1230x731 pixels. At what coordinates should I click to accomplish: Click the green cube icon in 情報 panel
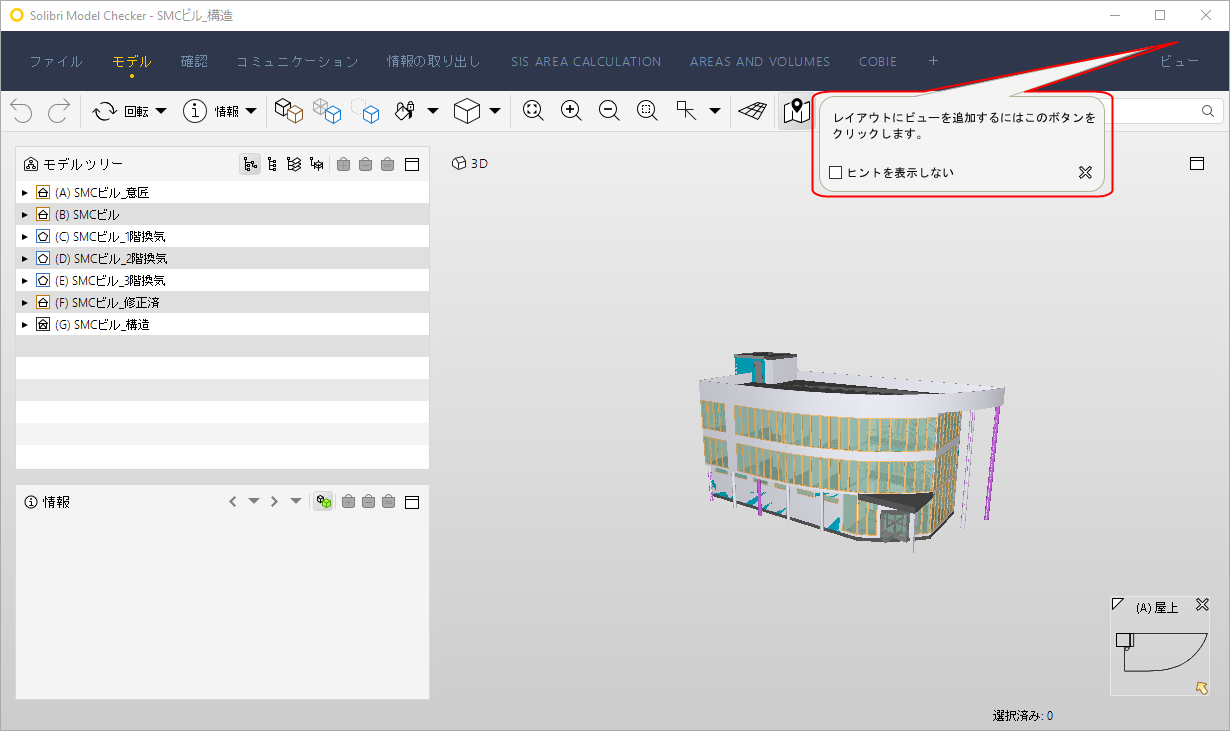point(324,501)
